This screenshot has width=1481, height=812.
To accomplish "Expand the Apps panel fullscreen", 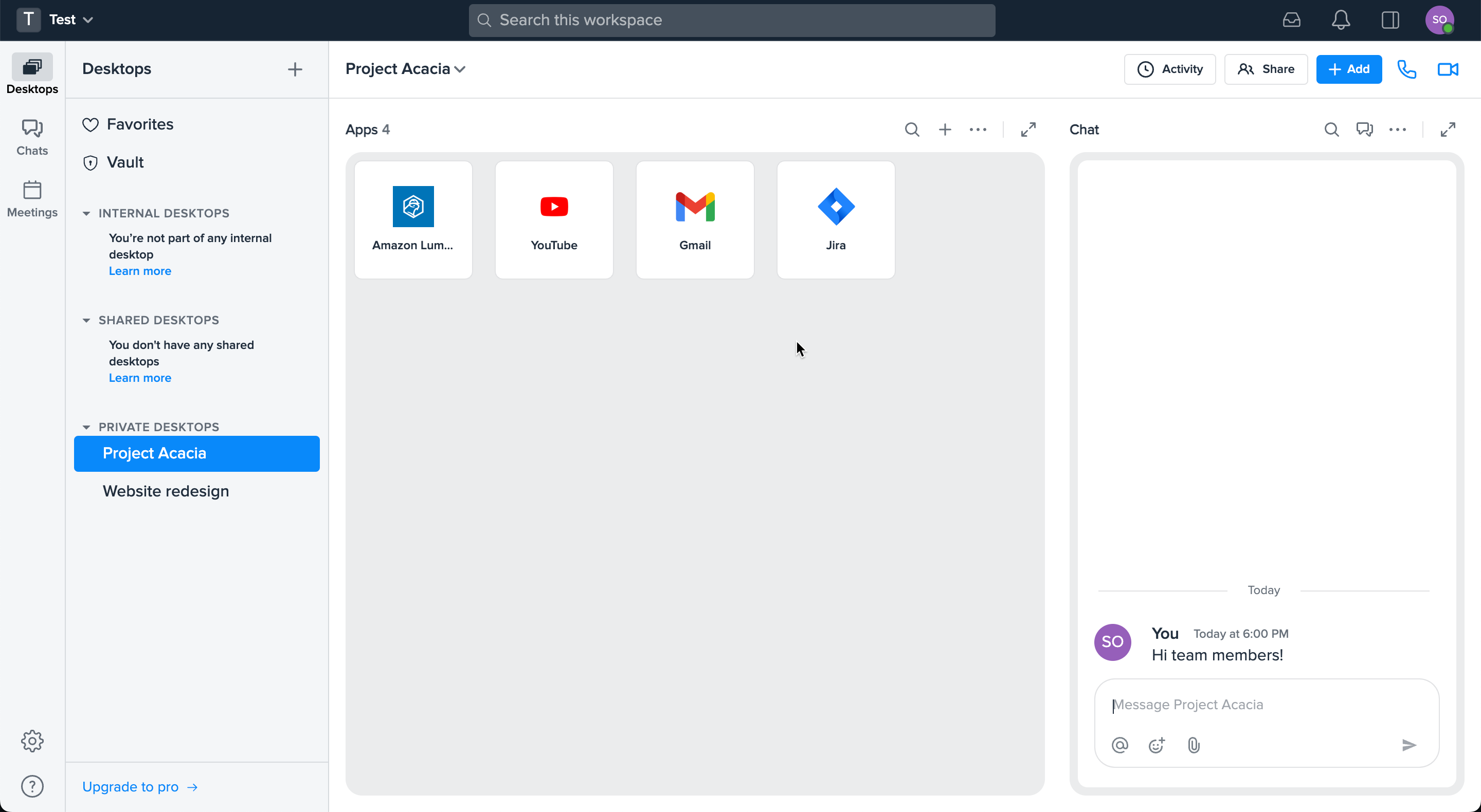I will click(x=1028, y=130).
